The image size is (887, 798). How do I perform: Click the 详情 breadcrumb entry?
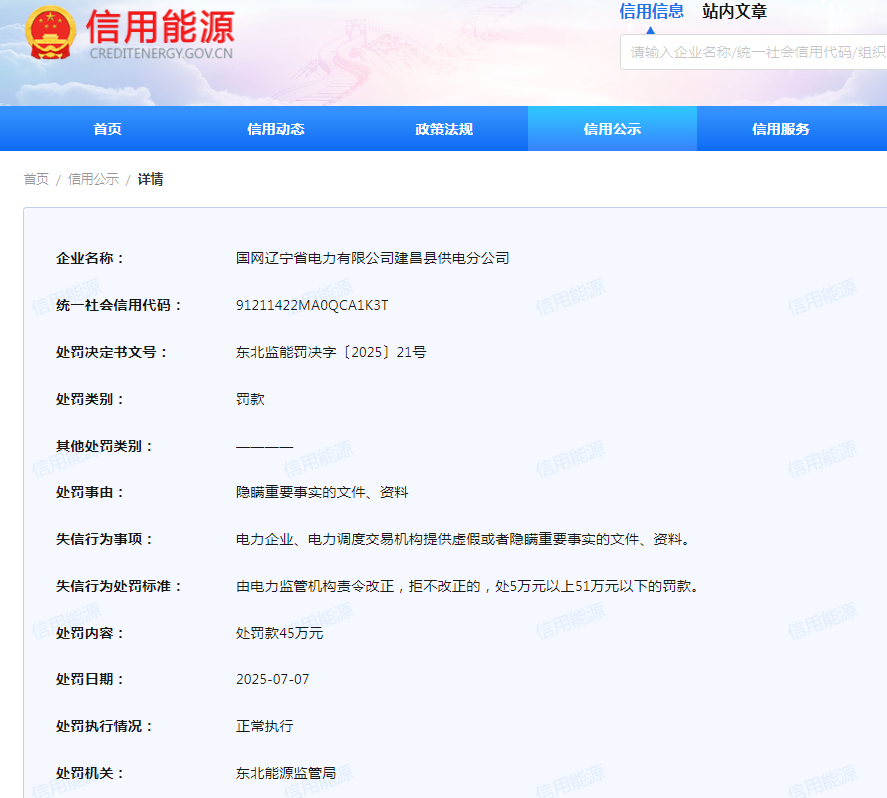click(x=150, y=179)
